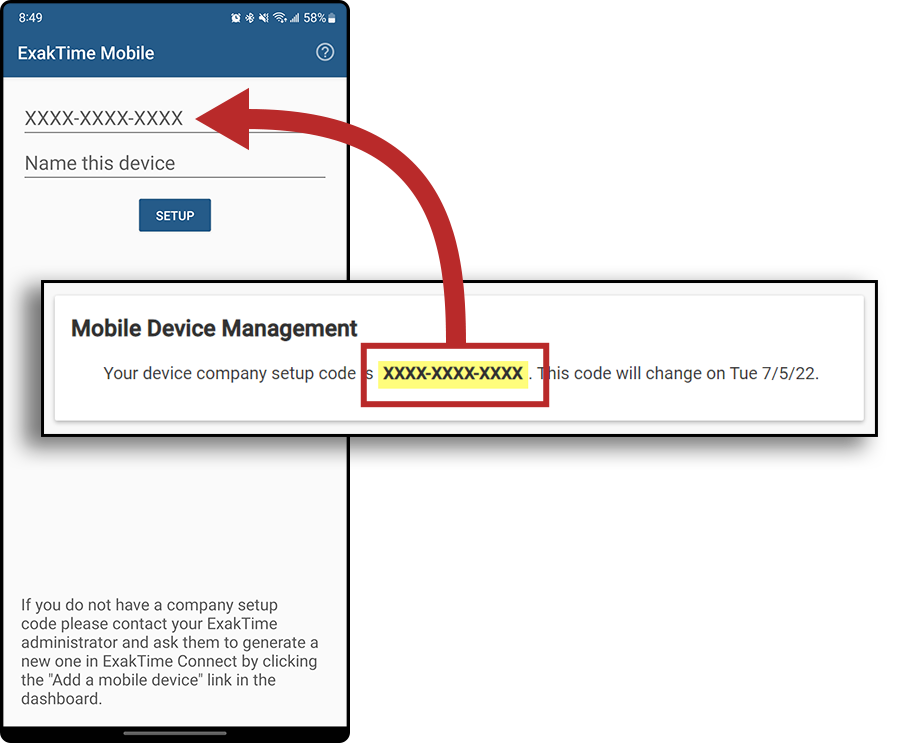Viewport: 918px width, 743px height.
Task: Click the SETUP button
Action: coord(174,215)
